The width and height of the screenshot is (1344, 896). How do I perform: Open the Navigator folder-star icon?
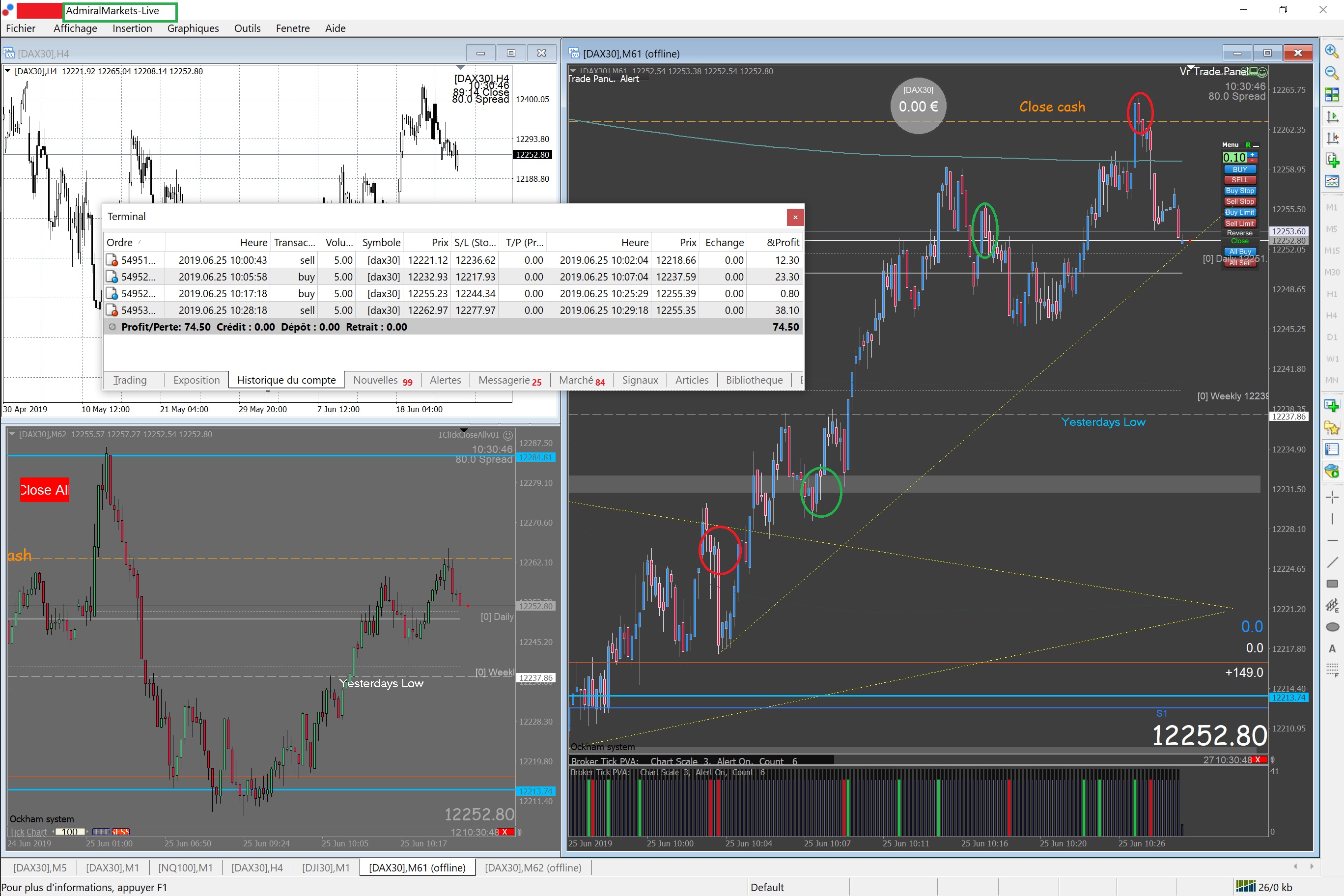coord(1331,427)
